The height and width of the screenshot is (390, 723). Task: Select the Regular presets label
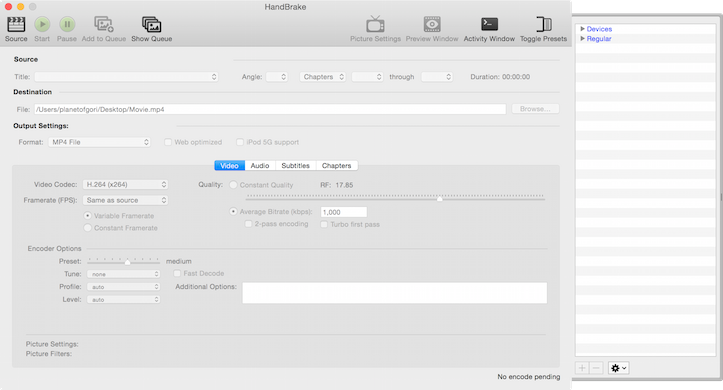[x=599, y=39]
